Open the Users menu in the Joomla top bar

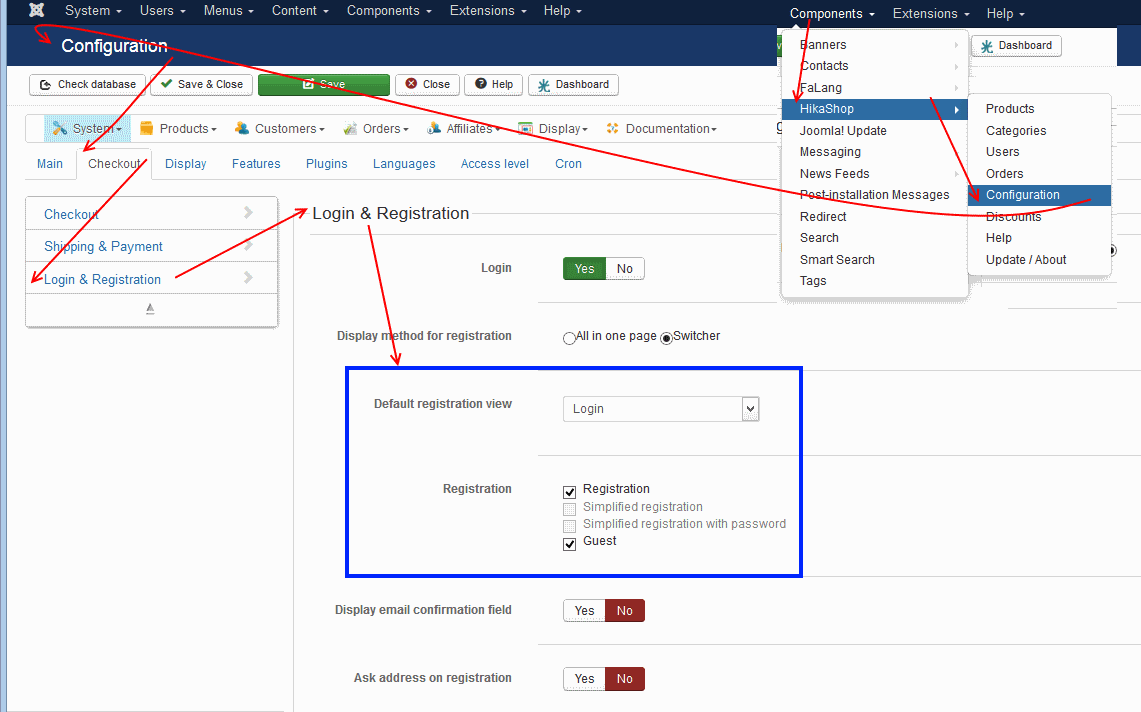162,11
